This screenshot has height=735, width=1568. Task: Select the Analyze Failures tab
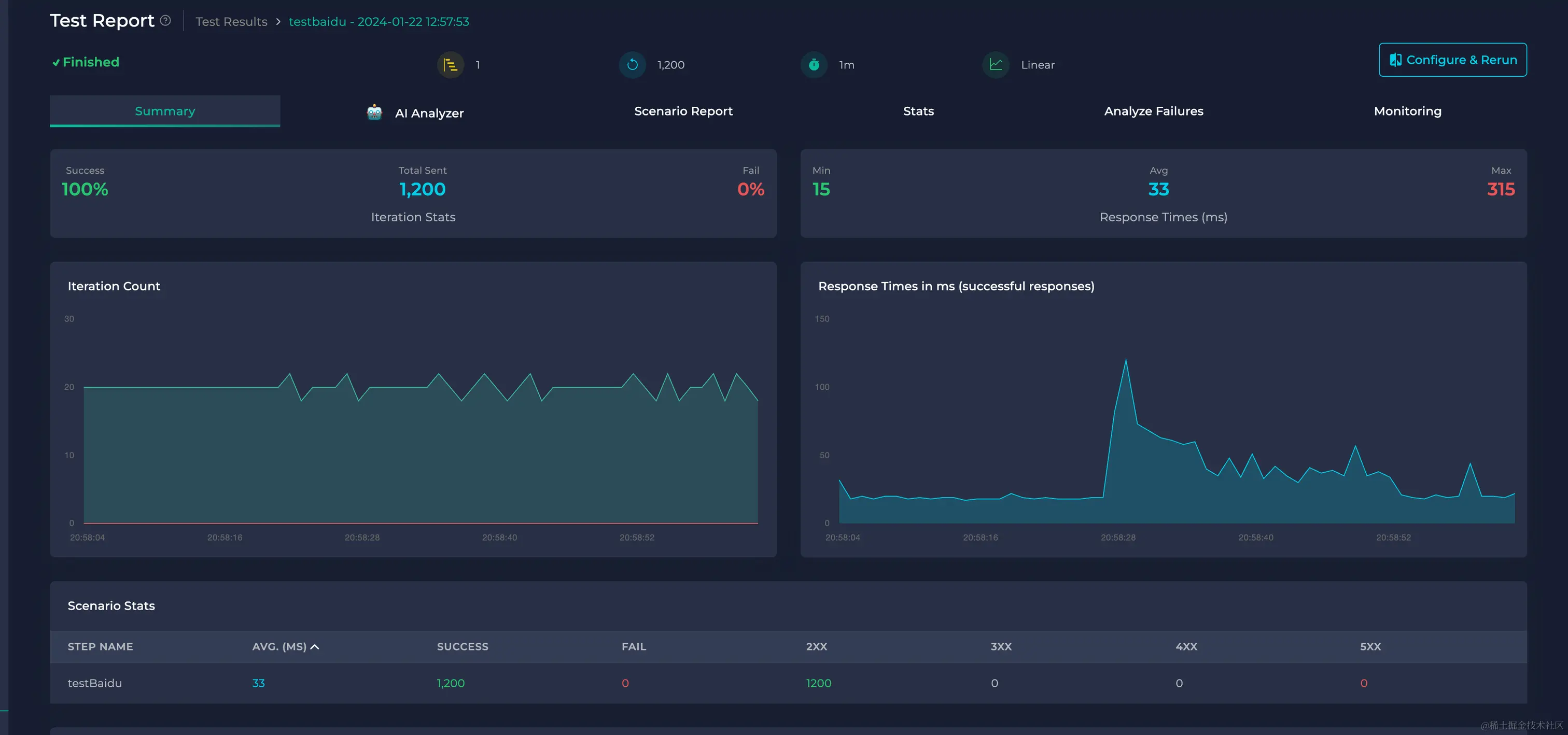click(1154, 111)
